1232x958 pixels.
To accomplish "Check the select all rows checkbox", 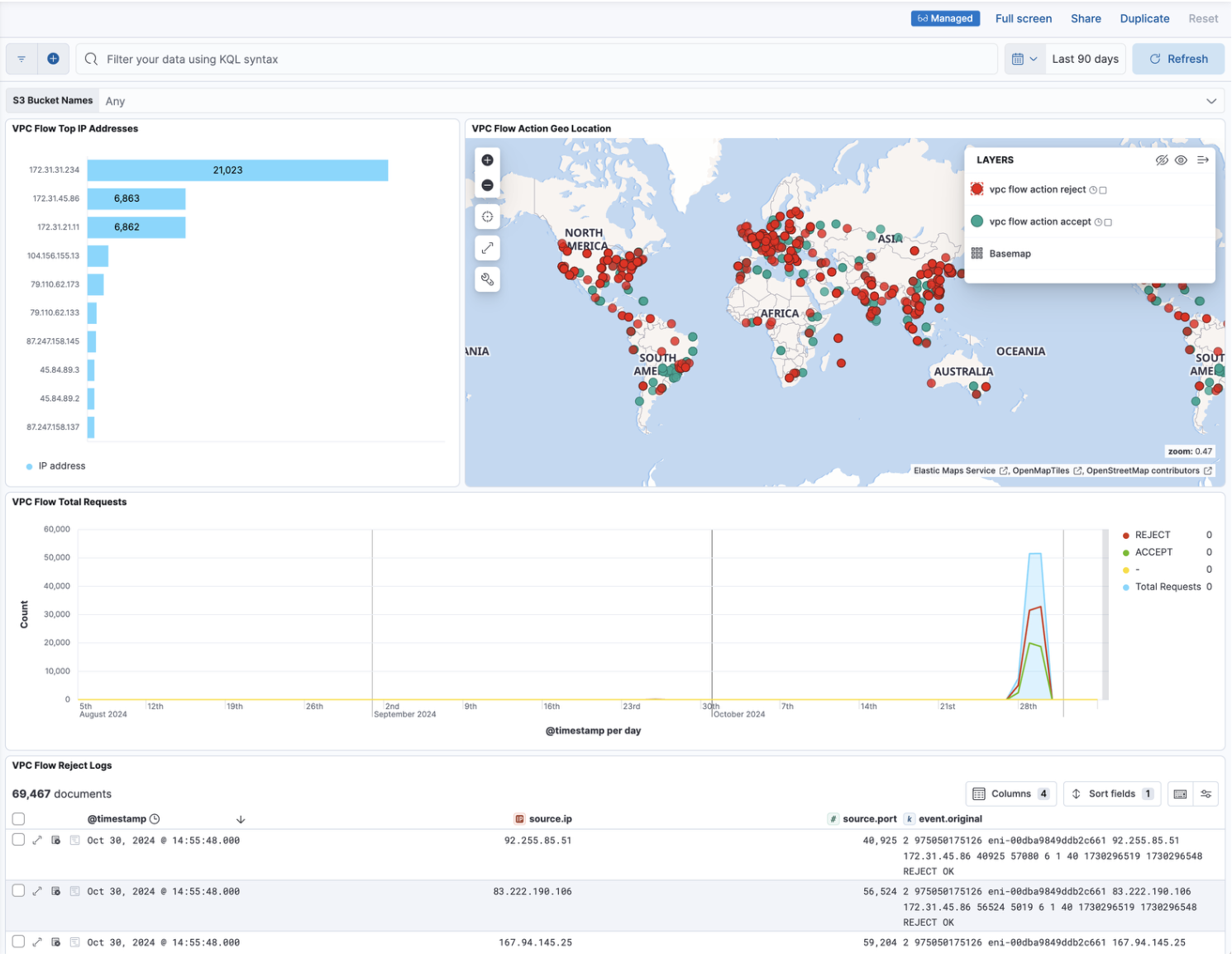I will 18,819.
